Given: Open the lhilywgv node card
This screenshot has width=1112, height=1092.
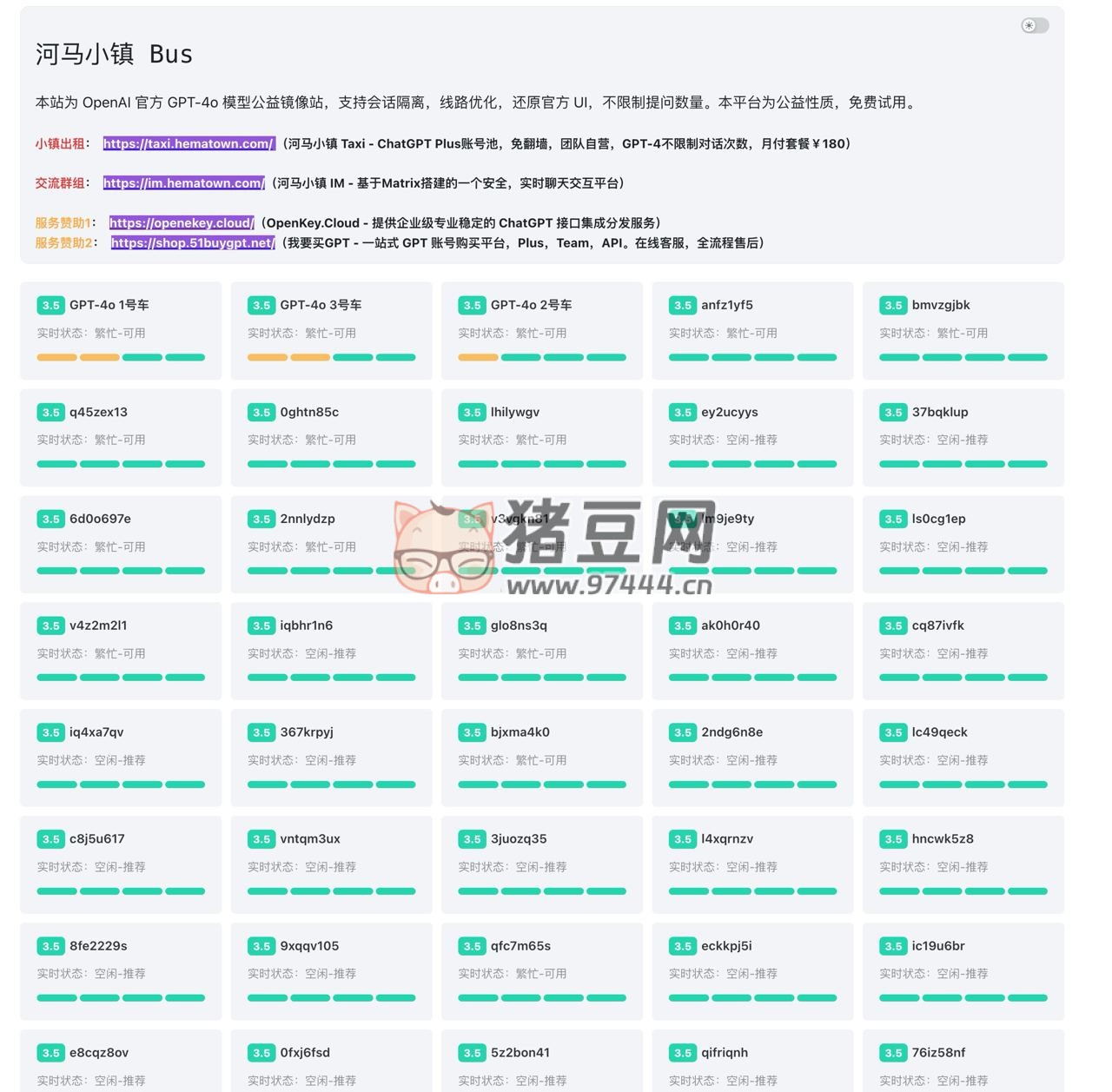Looking at the screenshot, I should [542, 436].
